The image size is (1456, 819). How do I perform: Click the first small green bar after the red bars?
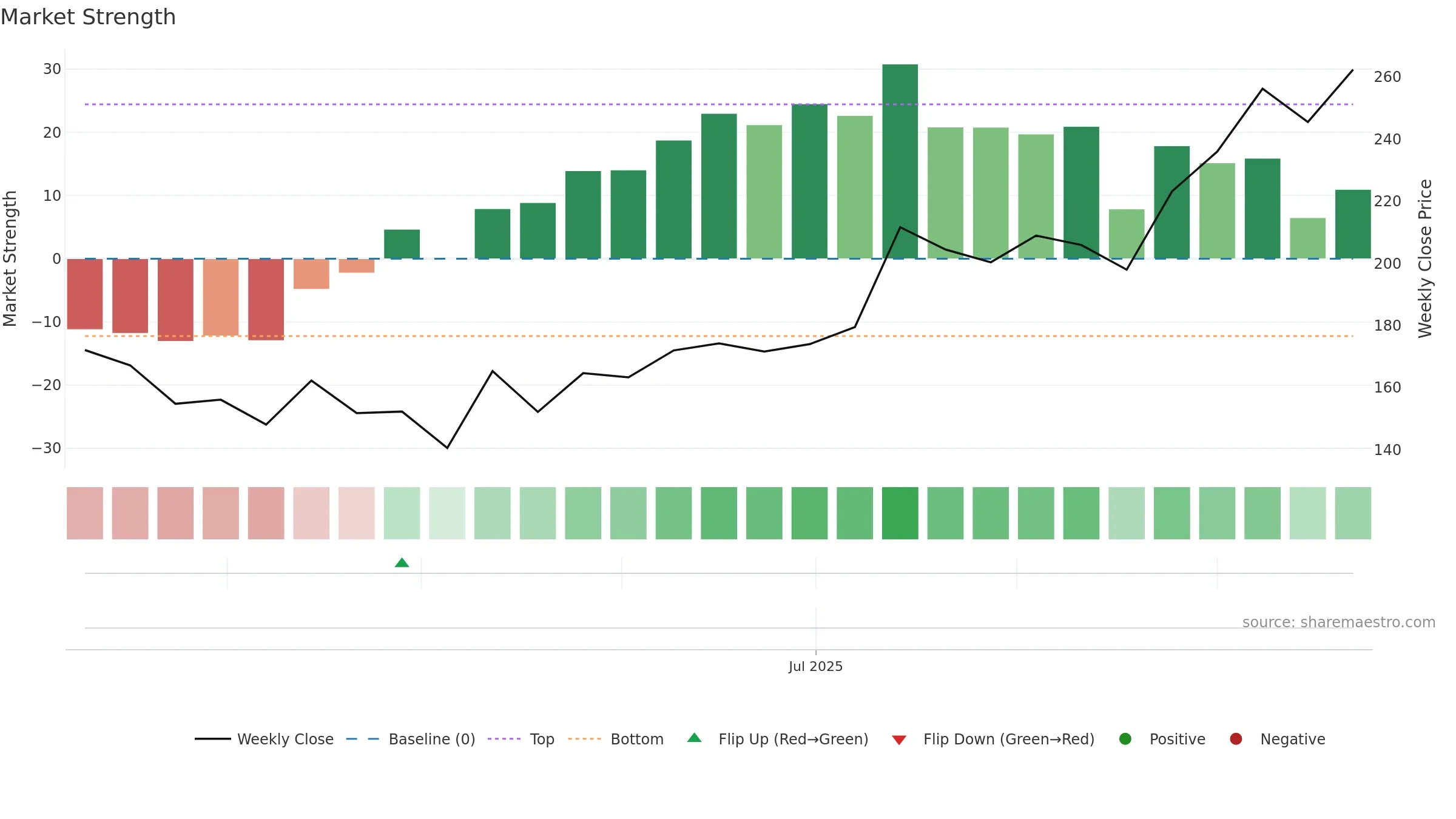[402, 244]
